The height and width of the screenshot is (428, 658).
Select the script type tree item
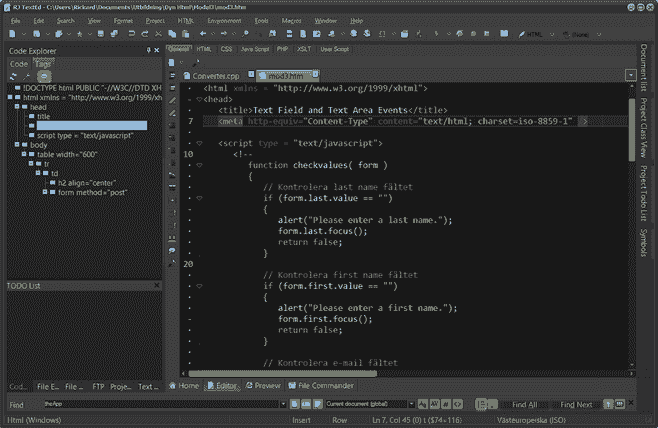tap(85, 136)
